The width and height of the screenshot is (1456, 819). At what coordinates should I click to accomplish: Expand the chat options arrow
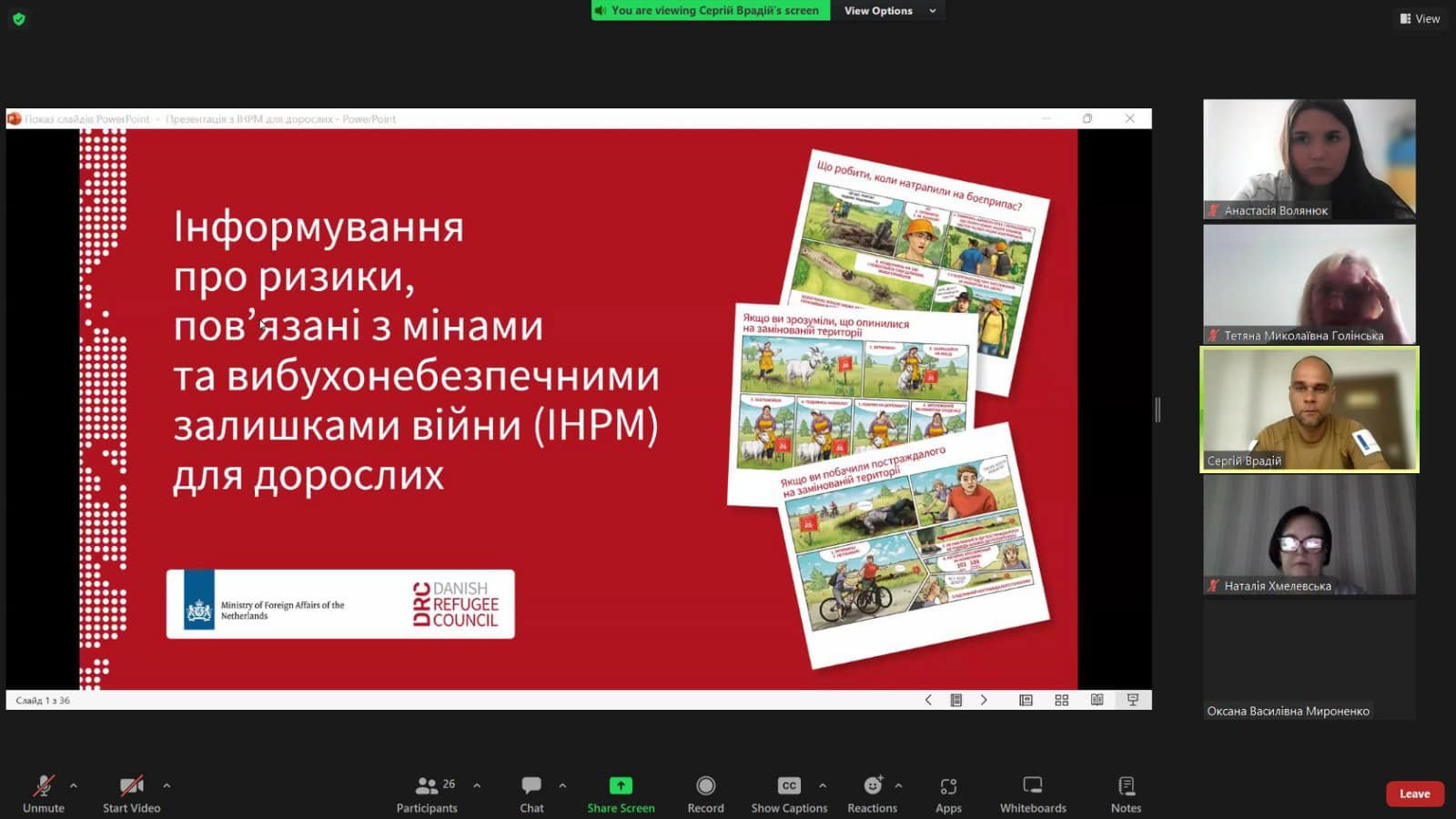562,785
